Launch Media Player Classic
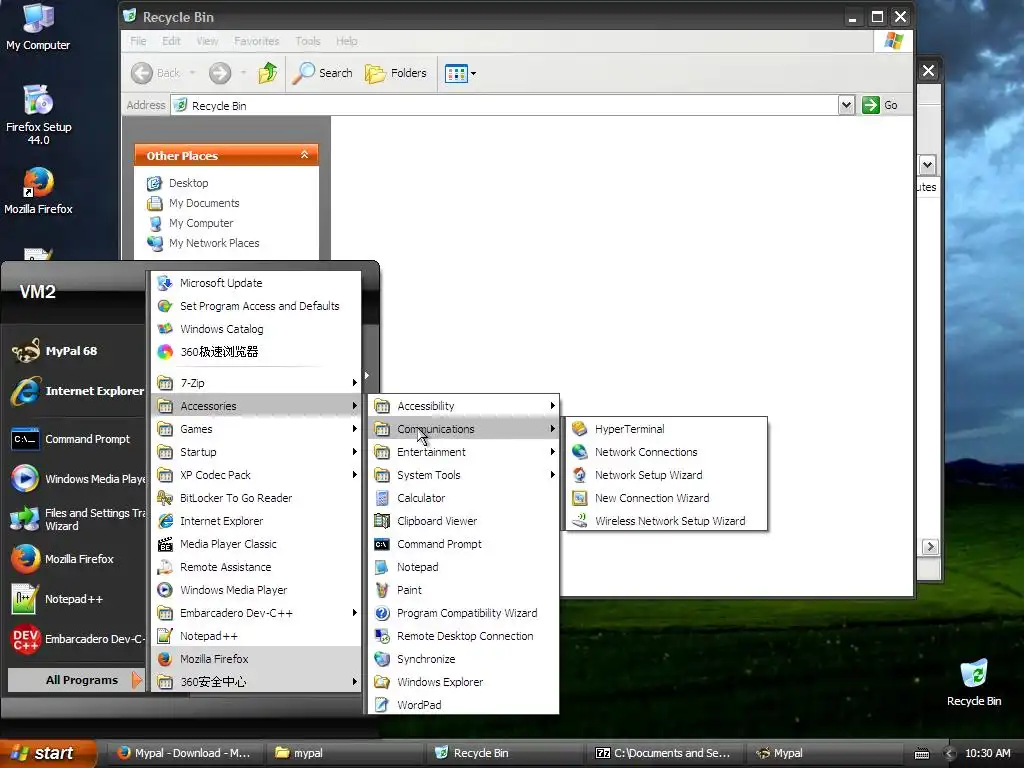 tap(256, 544)
